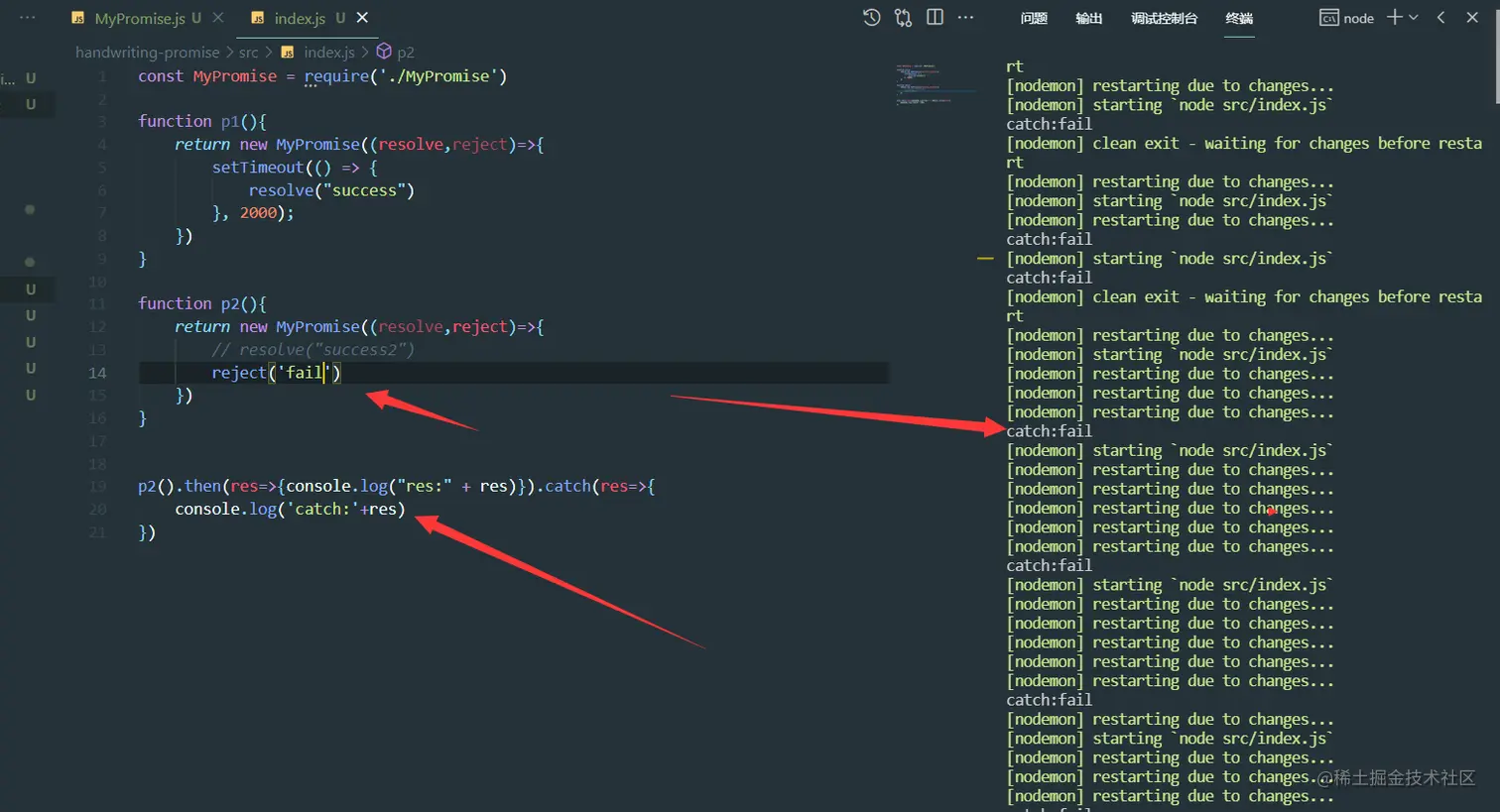Click the node terminal name label
The image size is (1500, 812).
click(x=1358, y=18)
